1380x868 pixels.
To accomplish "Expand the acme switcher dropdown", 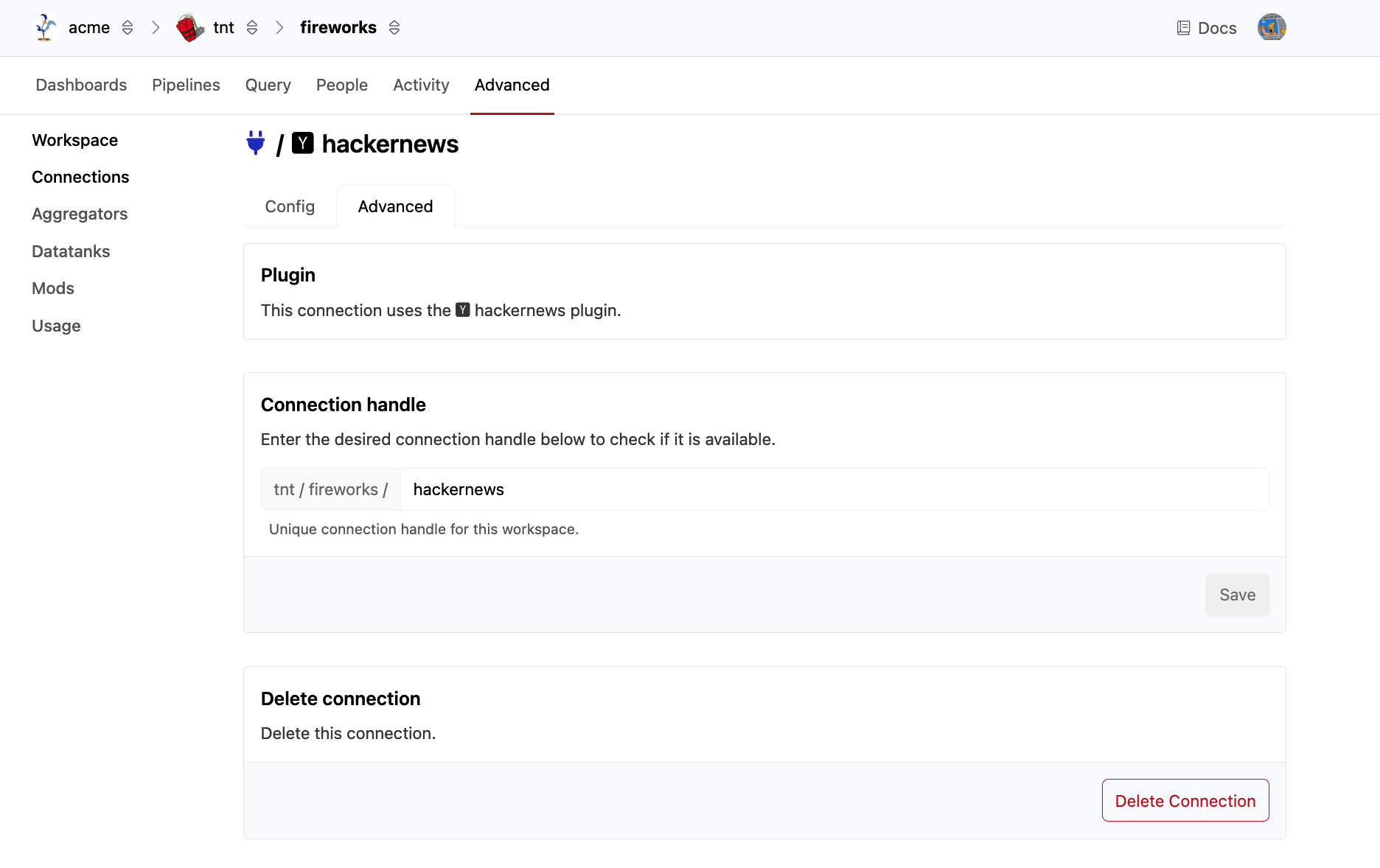I will [x=128, y=28].
